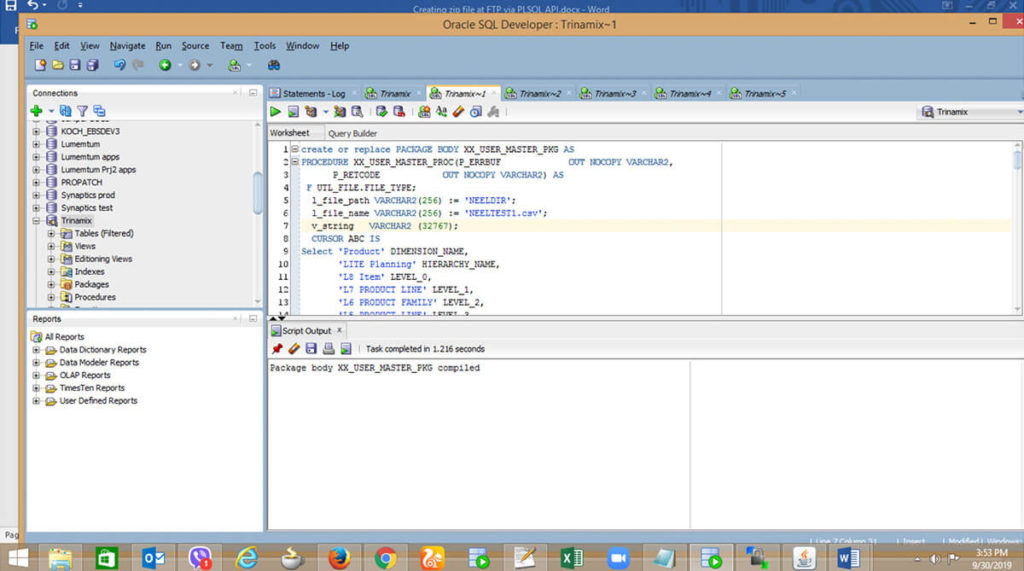
Task: Switch to the Query Builder tab
Action: click(353, 133)
